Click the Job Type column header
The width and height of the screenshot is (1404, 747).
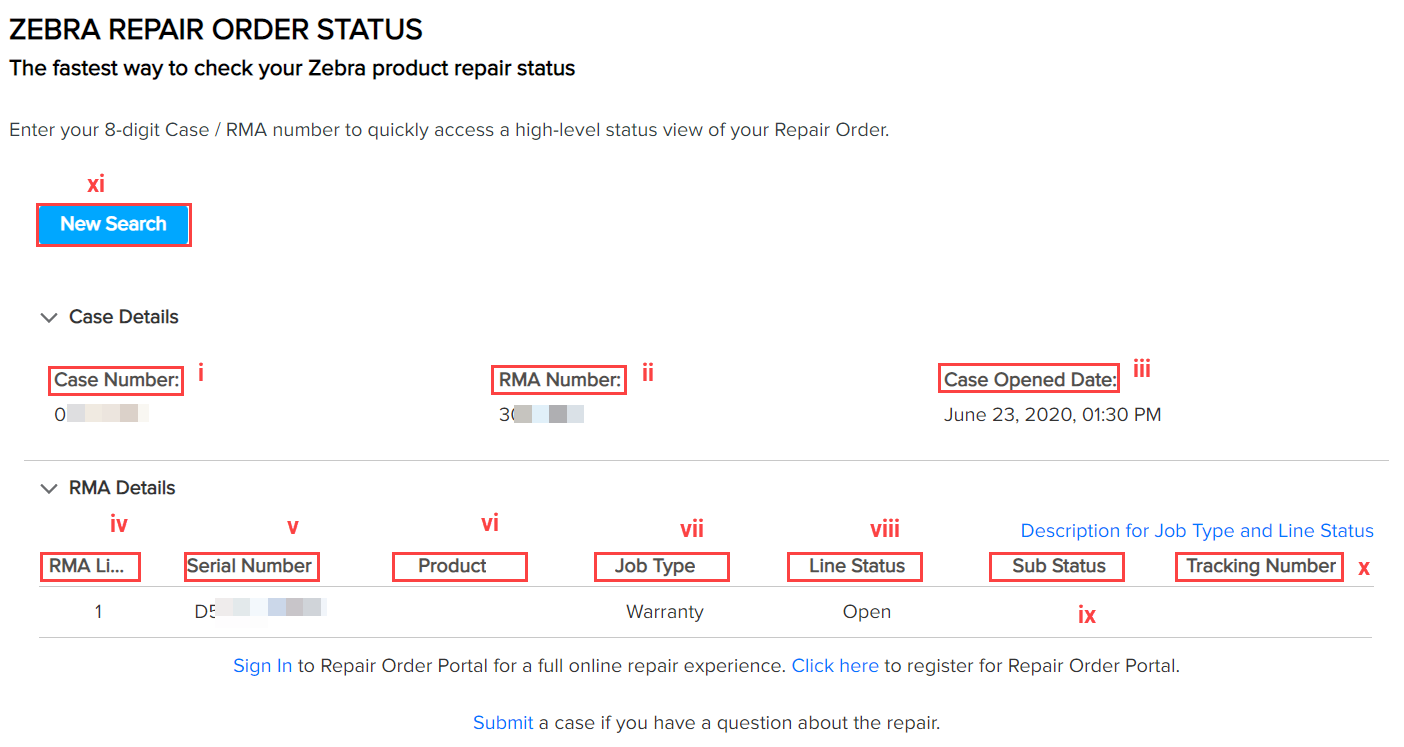point(661,566)
